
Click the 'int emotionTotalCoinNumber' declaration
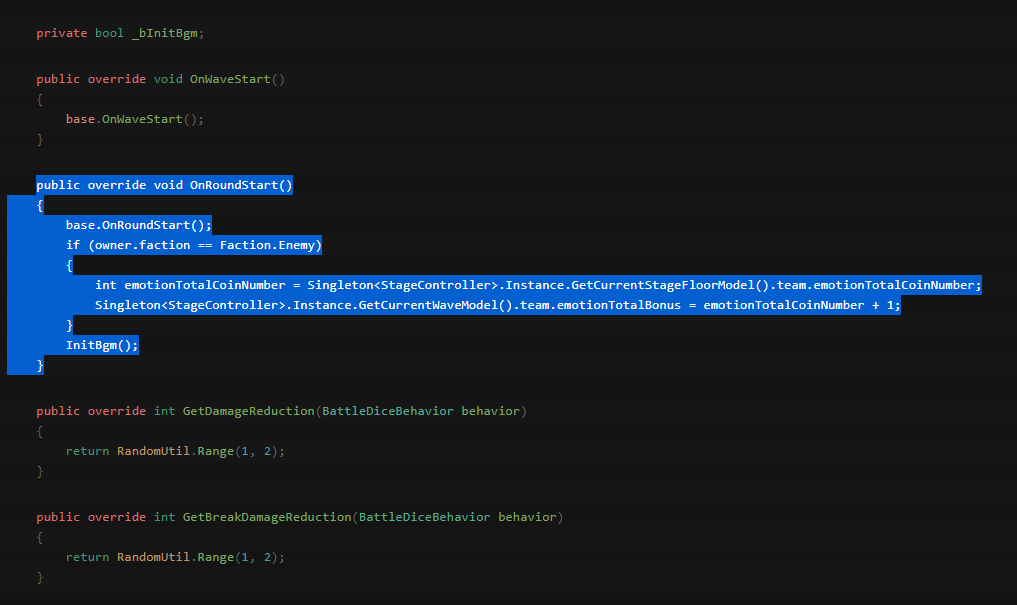click(190, 285)
